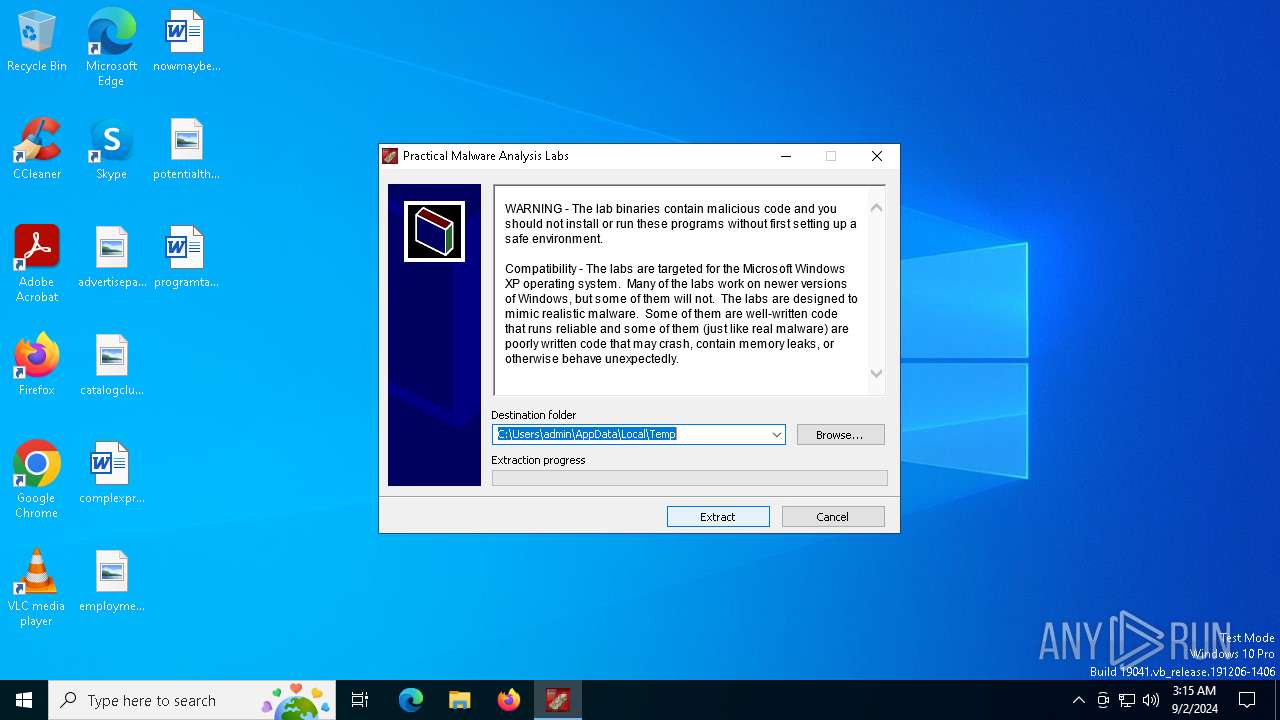Viewport: 1280px width, 720px height.
Task: Minimize the Practical Malware Analysis Labs window
Action: pyautogui.click(x=786, y=156)
